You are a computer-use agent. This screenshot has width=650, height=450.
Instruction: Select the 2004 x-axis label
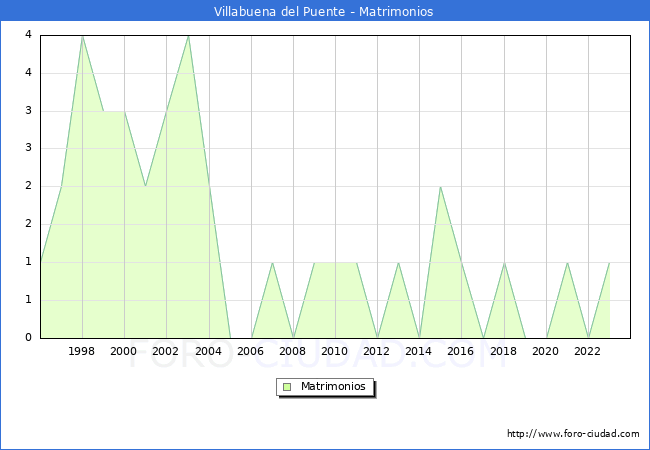click(x=208, y=351)
